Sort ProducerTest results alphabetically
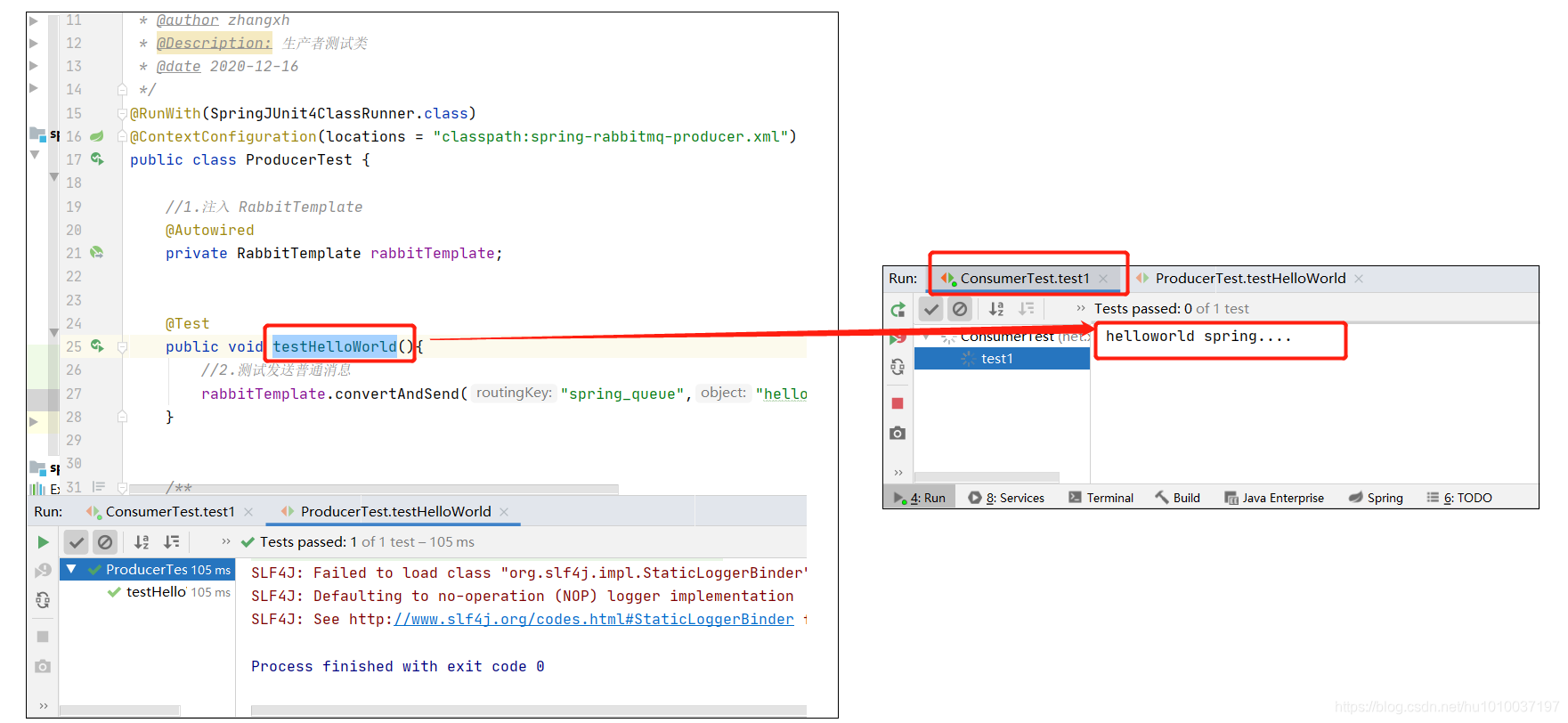The width and height of the screenshot is (1568, 723). point(142,541)
